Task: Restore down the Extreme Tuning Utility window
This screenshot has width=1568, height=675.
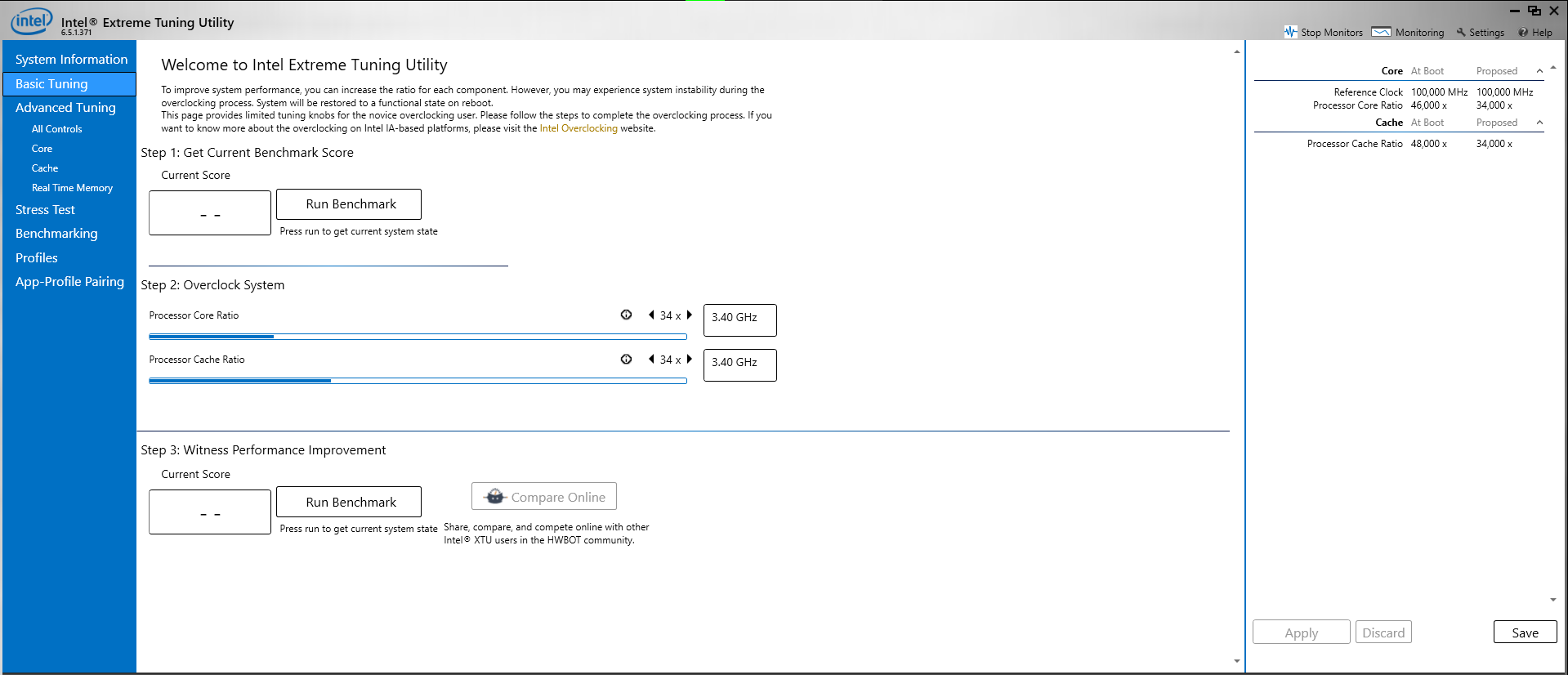Action: 1534,11
